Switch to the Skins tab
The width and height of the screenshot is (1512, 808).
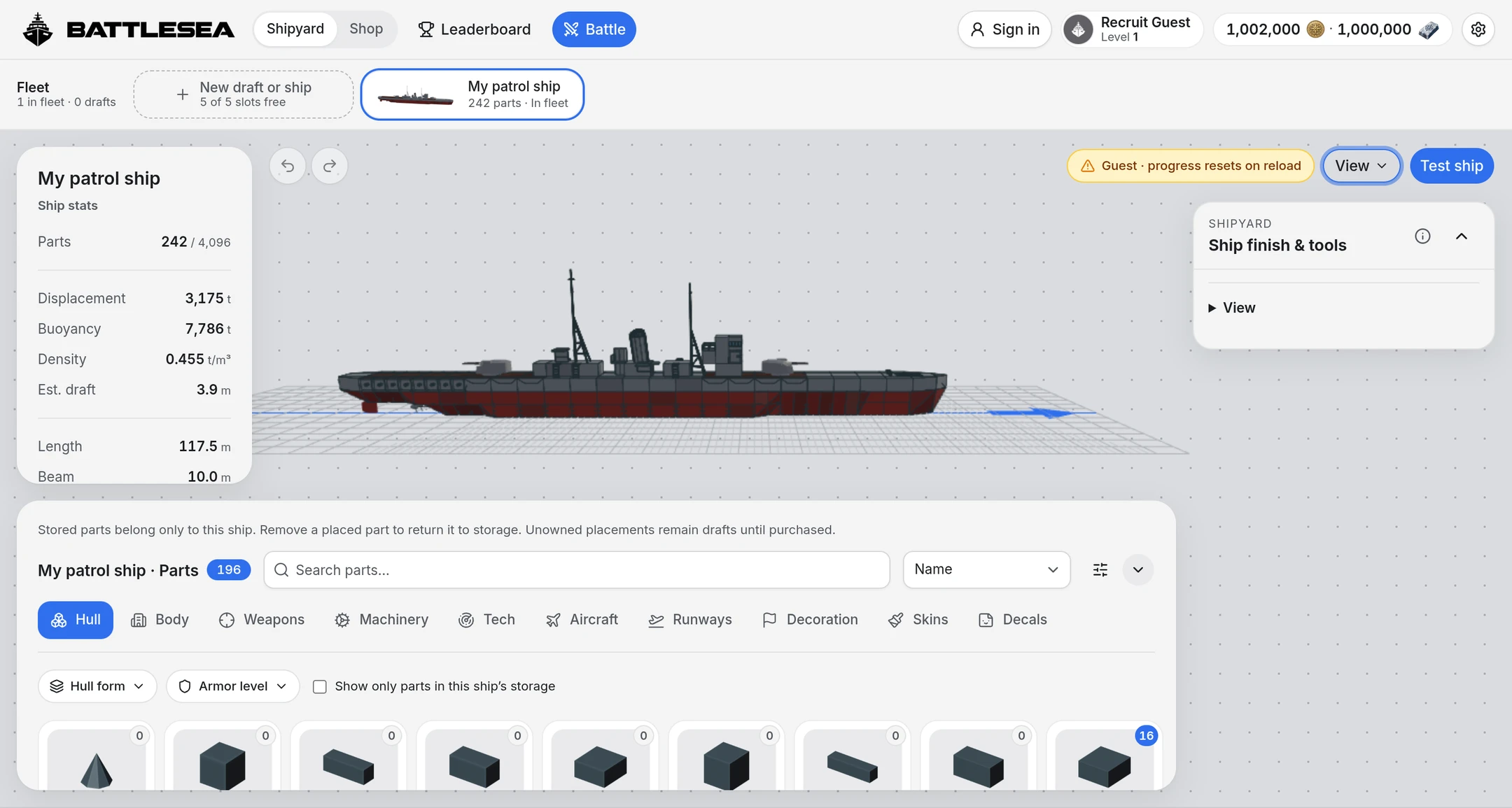(918, 620)
